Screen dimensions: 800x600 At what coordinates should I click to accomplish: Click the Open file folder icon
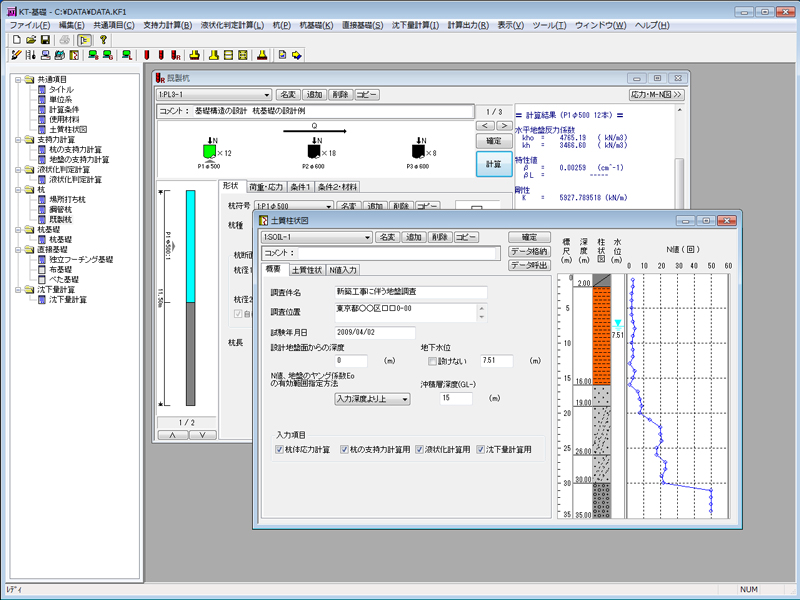tap(31, 39)
